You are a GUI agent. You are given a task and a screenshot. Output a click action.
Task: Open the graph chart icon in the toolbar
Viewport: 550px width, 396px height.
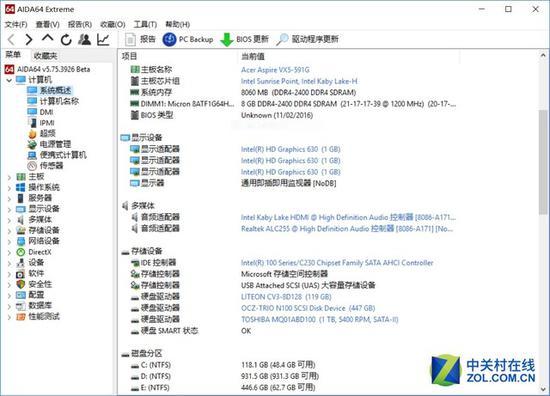pyautogui.click(x=103, y=39)
